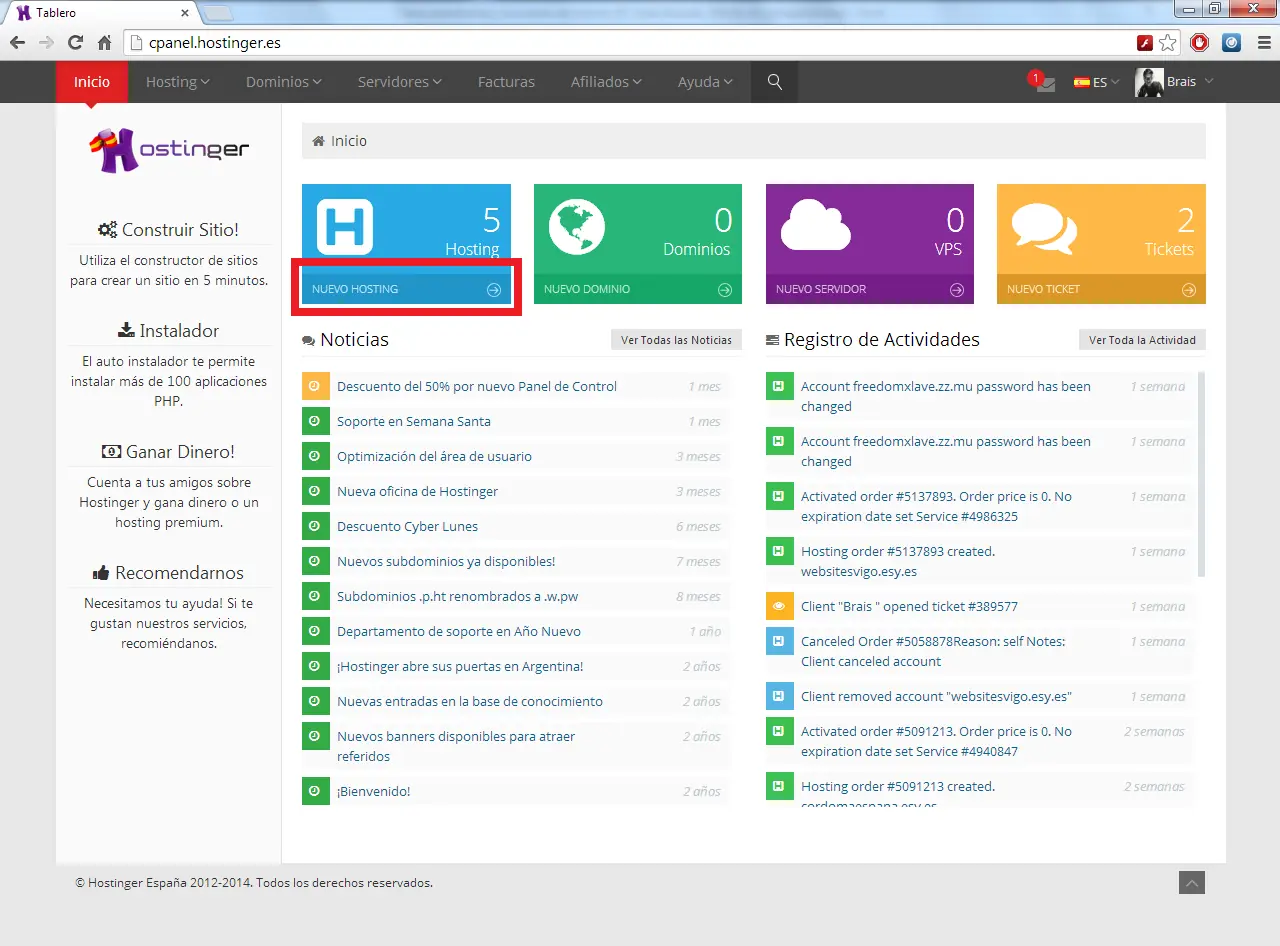This screenshot has width=1280, height=946.
Task: Open the search magnifier in the navbar
Action: 774,82
